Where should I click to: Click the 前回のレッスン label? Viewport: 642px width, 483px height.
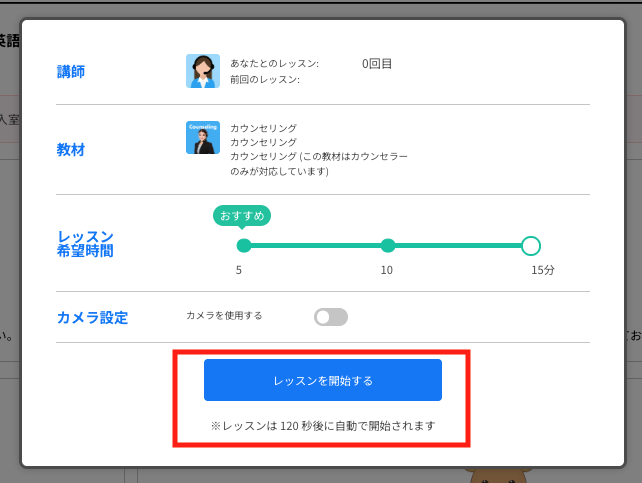[265, 80]
